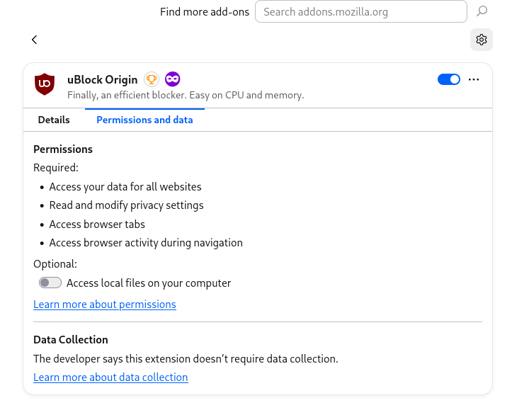Open Learn more about data collection link

click(x=111, y=377)
